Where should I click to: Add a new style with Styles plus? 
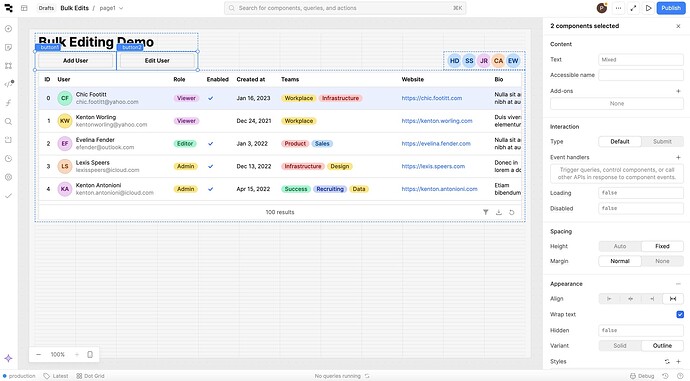(x=679, y=362)
